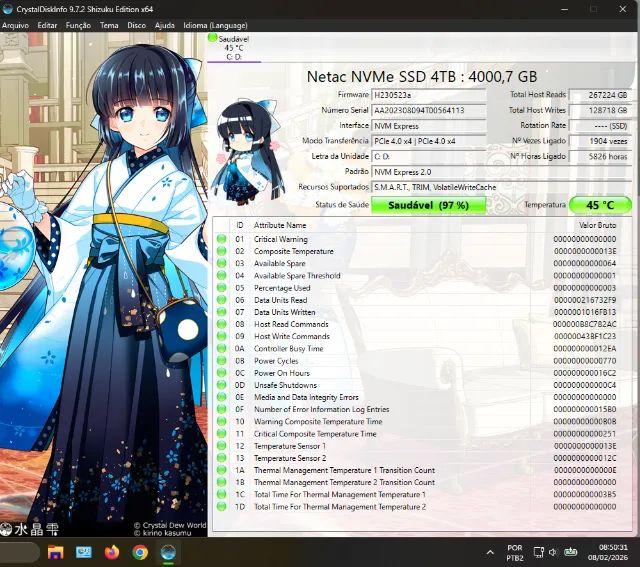The width and height of the screenshot is (640, 567).
Task: Open Google Chrome from the taskbar
Action: 140,552
